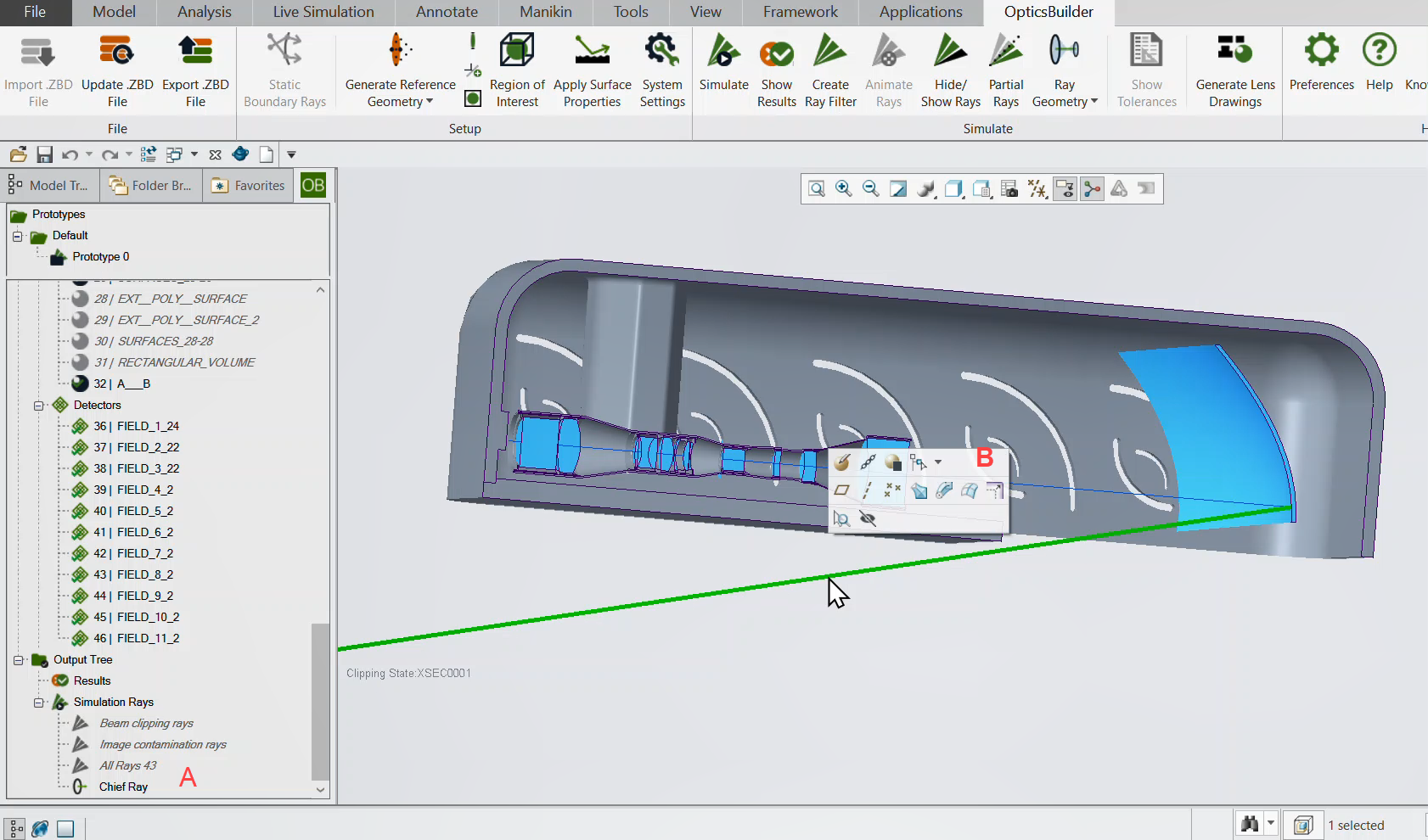The width and height of the screenshot is (1428, 840).
Task: Click Create Ray Filter
Action: pos(830,71)
